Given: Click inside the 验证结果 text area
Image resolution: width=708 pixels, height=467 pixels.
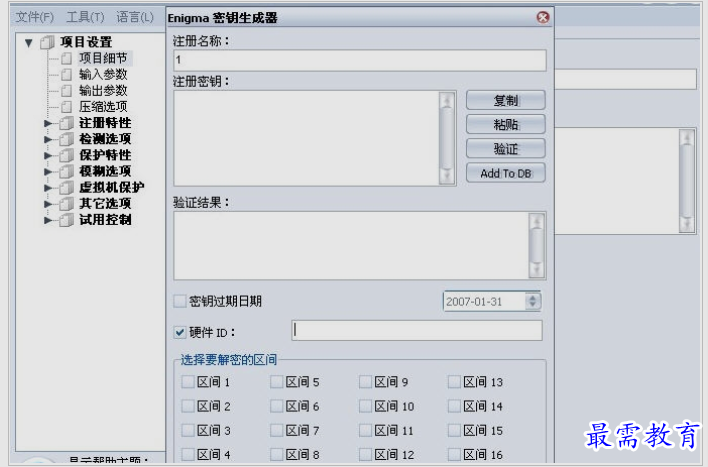Looking at the screenshot, I should pos(351,246).
